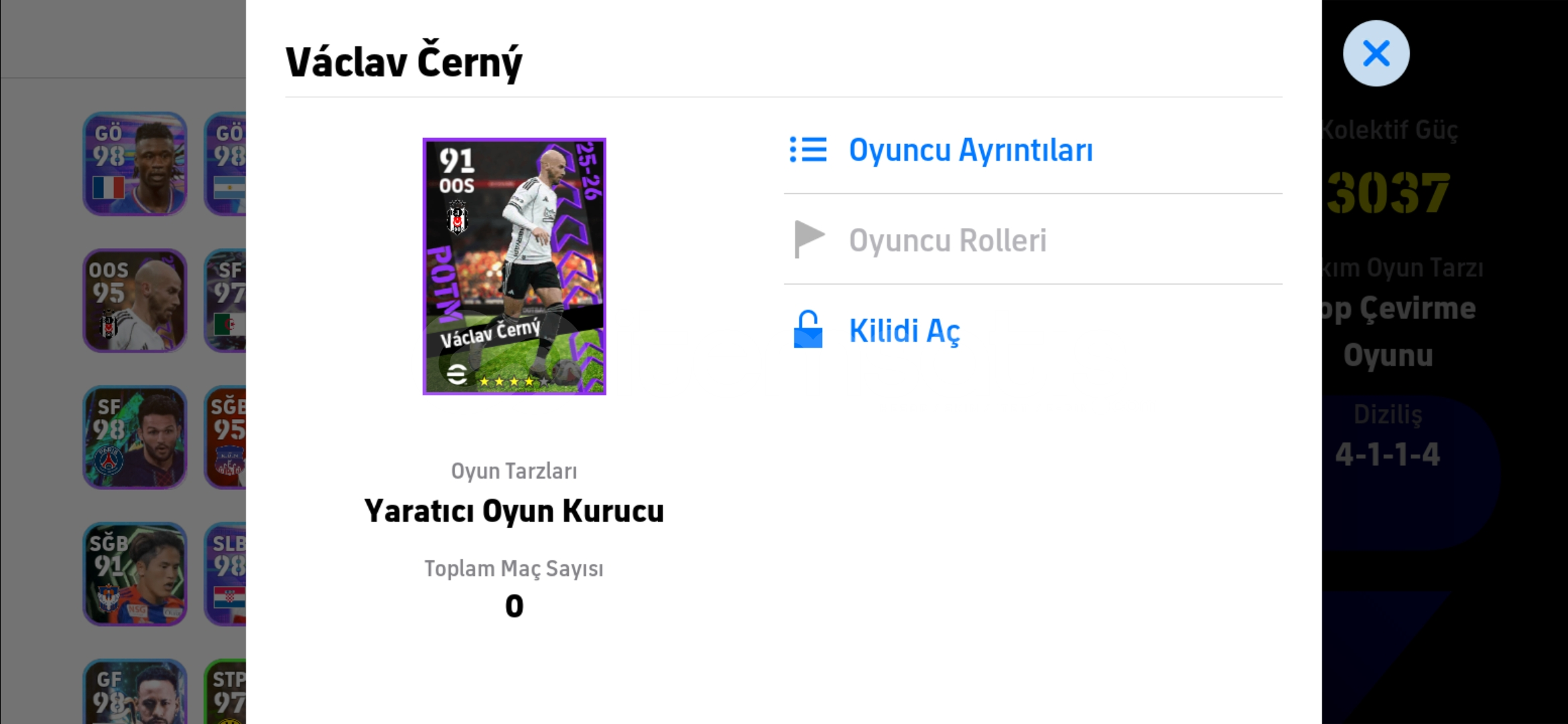1568x724 pixels.
Task: Click the card star rating row
Action: pos(514,381)
